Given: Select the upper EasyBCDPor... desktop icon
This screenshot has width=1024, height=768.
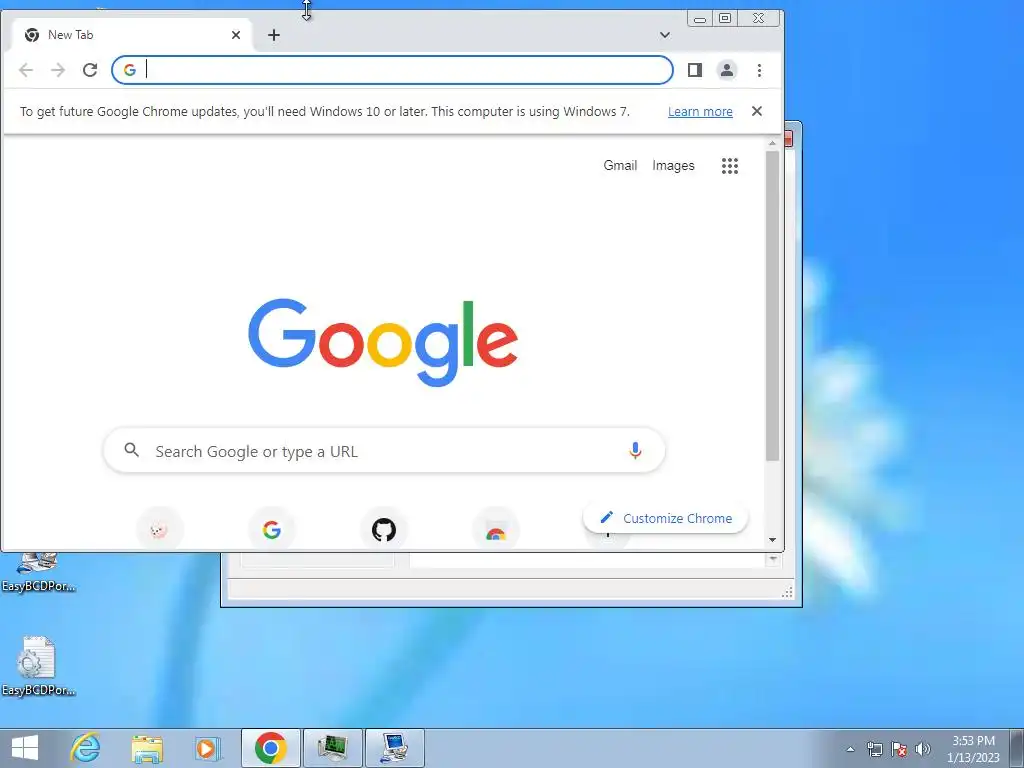Looking at the screenshot, I should pos(38,573).
